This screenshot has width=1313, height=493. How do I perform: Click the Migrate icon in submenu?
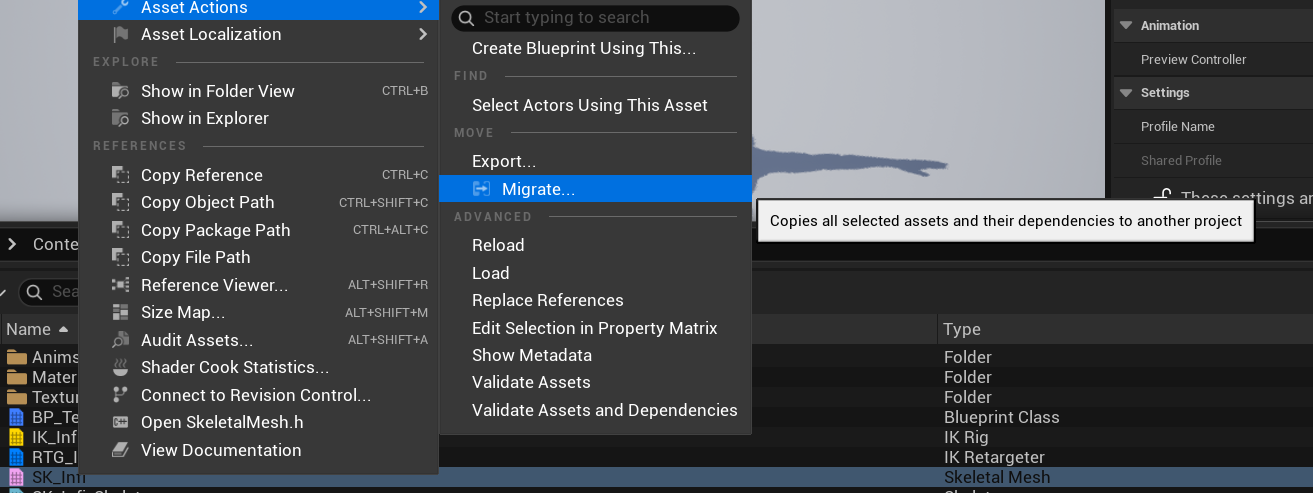[x=482, y=189]
